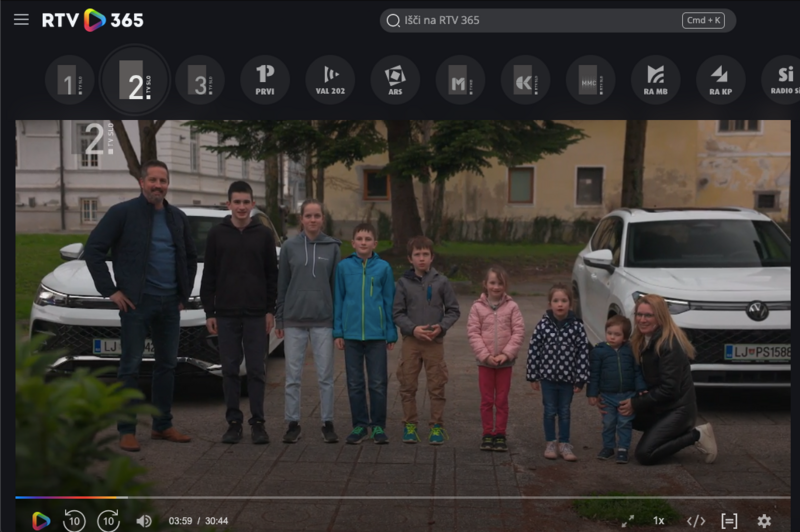Image resolution: width=800 pixels, height=532 pixels.
Task: Toggle fullscreen mode
Action: coord(628,521)
